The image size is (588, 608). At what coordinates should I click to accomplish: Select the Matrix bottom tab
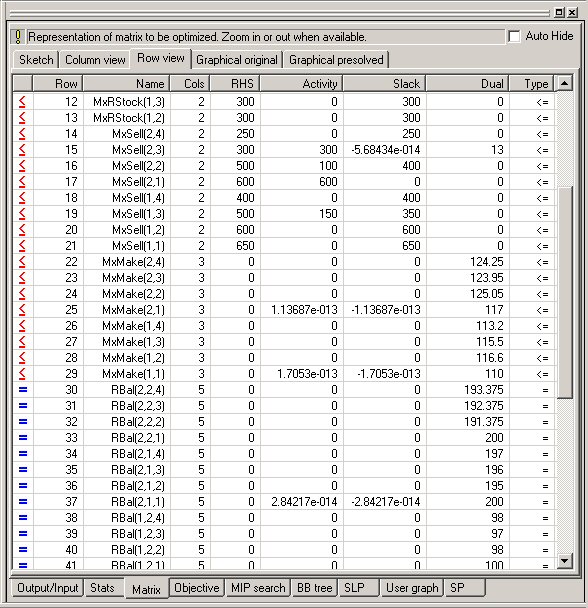click(146, 589)
